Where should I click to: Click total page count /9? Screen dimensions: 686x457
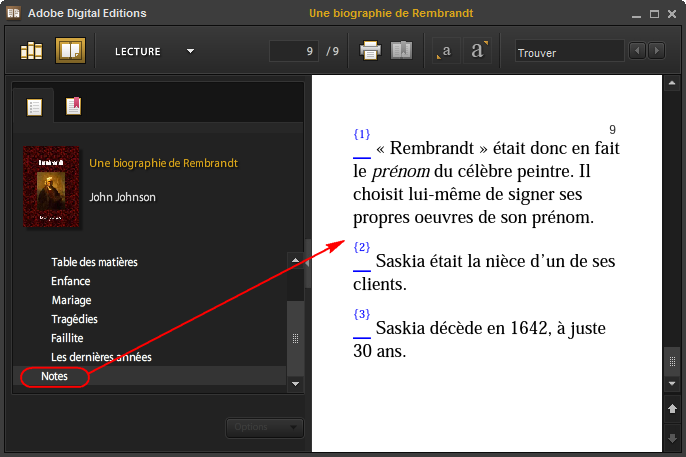click(332, 52)
